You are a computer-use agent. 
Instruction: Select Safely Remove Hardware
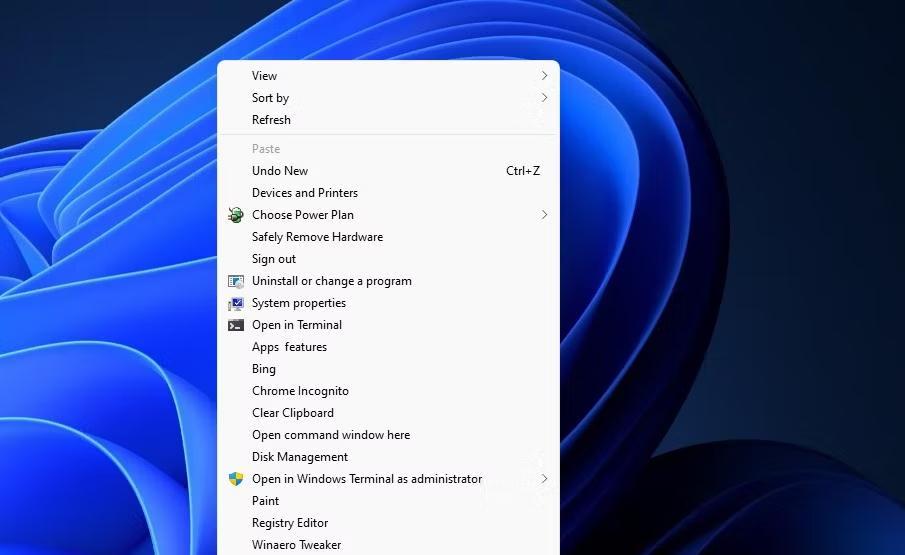pos(317,237)
